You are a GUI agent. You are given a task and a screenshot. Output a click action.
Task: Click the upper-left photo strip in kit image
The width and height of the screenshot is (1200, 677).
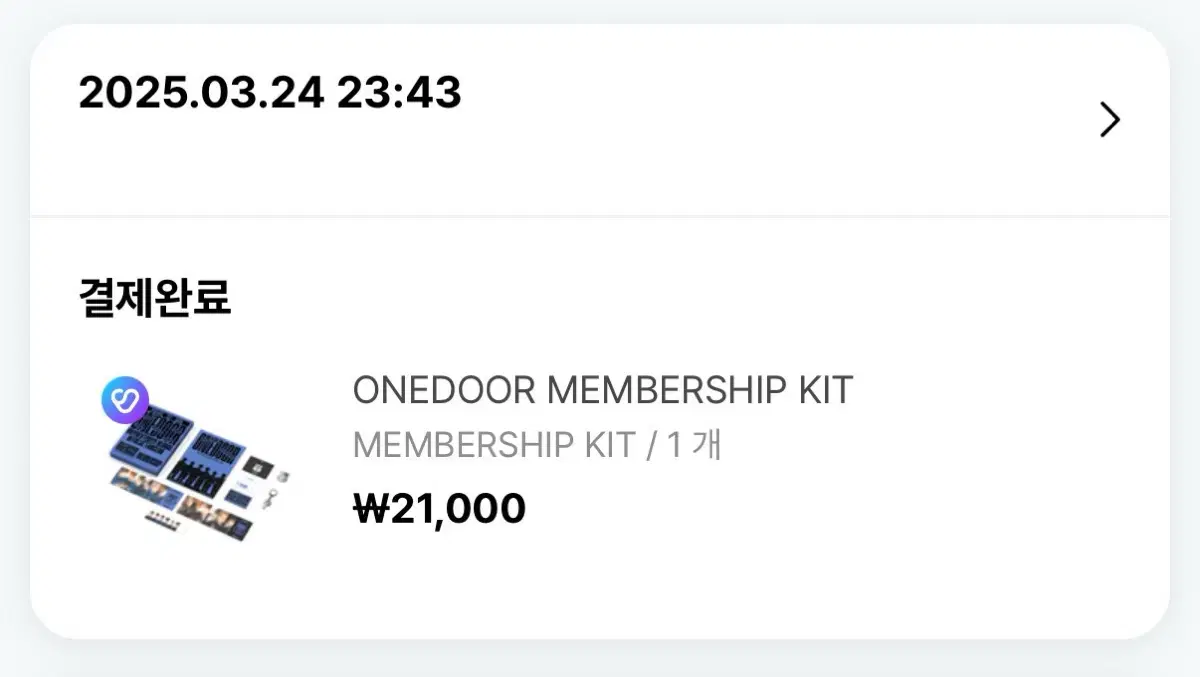(147, 489)
